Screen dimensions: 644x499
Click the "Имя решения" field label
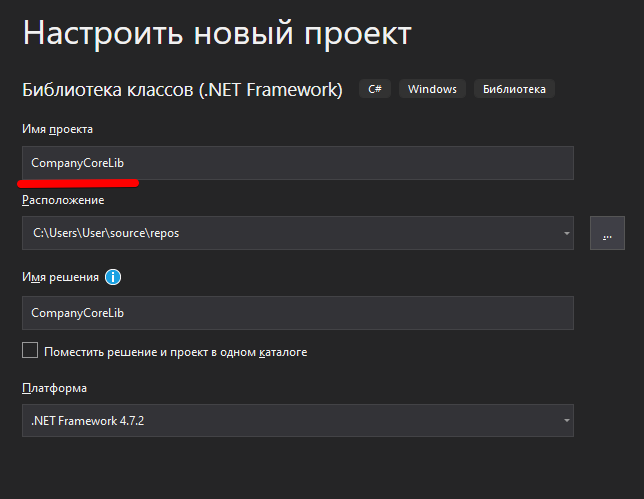(60, 277)
